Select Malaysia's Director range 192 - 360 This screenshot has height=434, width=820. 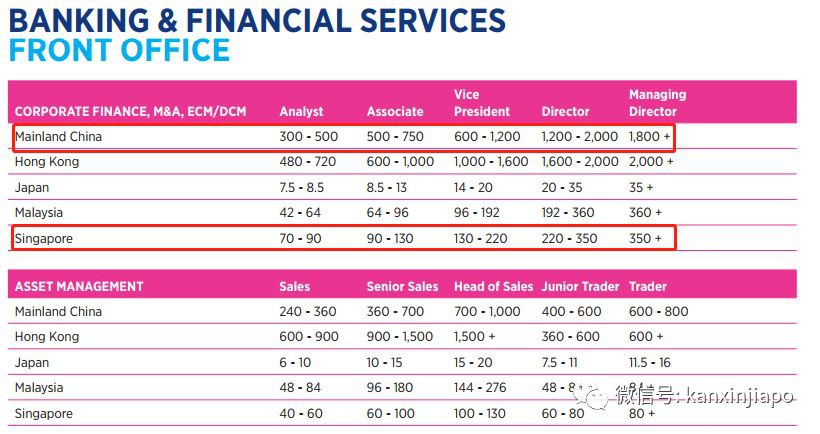568,213
